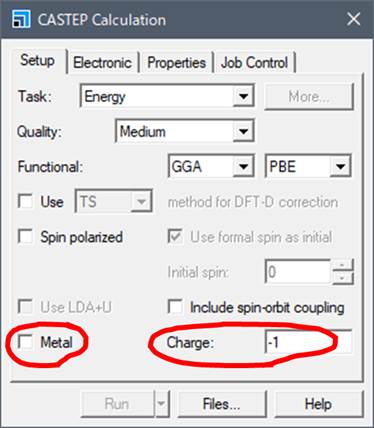Open the Run options arrow beside Run
This screenshot has width=374, height=428.
(x=162, y=404)
